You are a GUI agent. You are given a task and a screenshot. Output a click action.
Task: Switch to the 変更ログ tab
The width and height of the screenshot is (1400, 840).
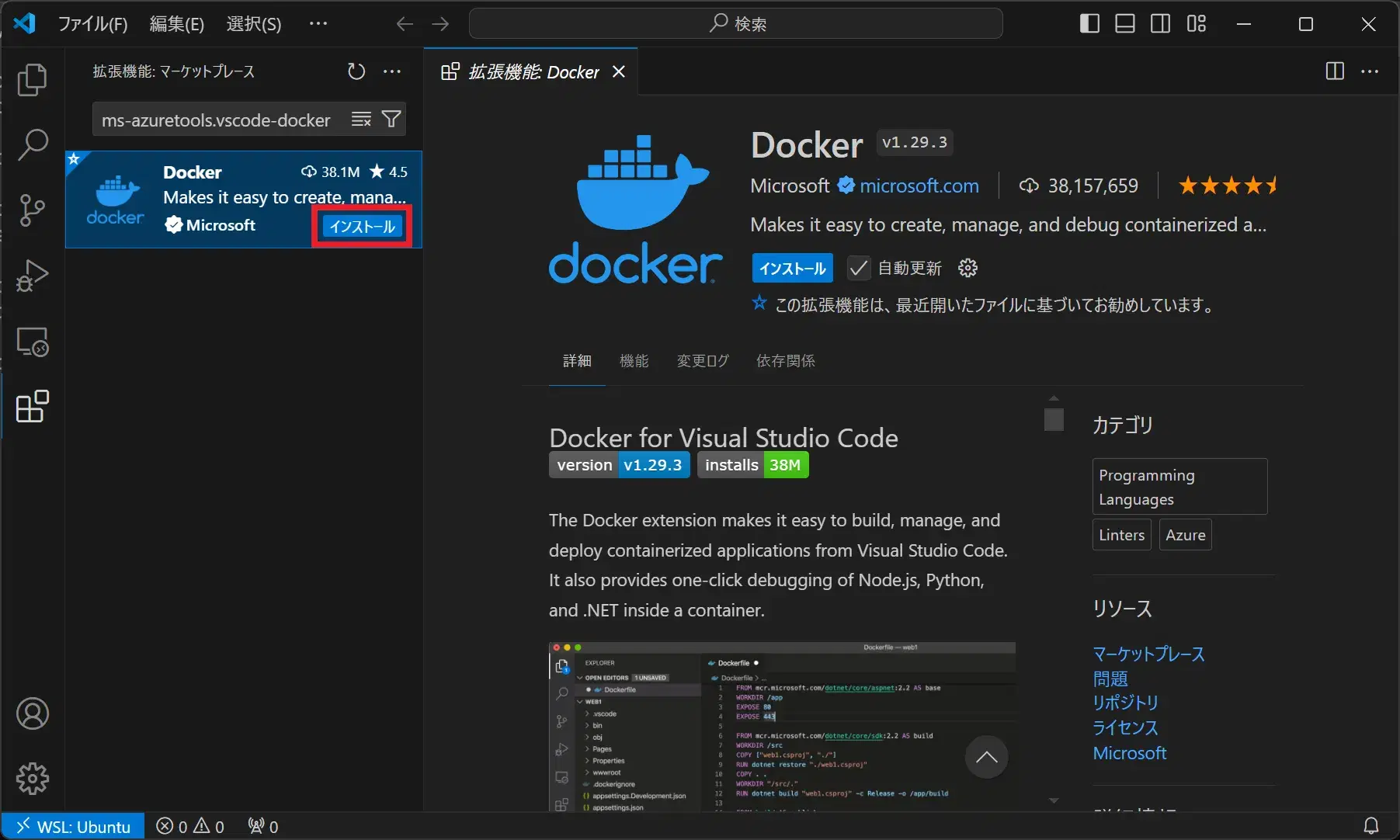coord(703,361)
